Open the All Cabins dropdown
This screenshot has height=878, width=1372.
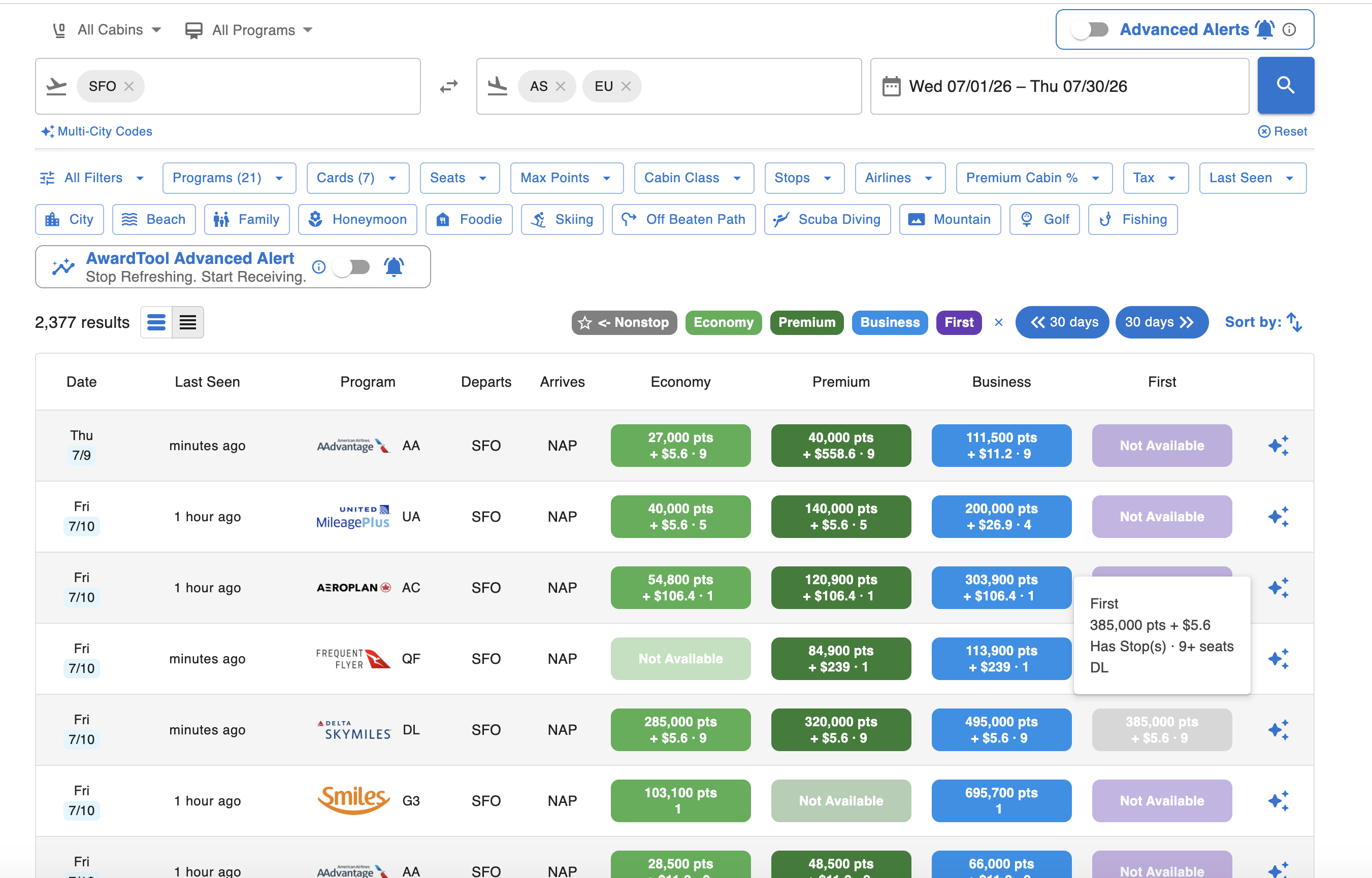[x=107, y=29]
